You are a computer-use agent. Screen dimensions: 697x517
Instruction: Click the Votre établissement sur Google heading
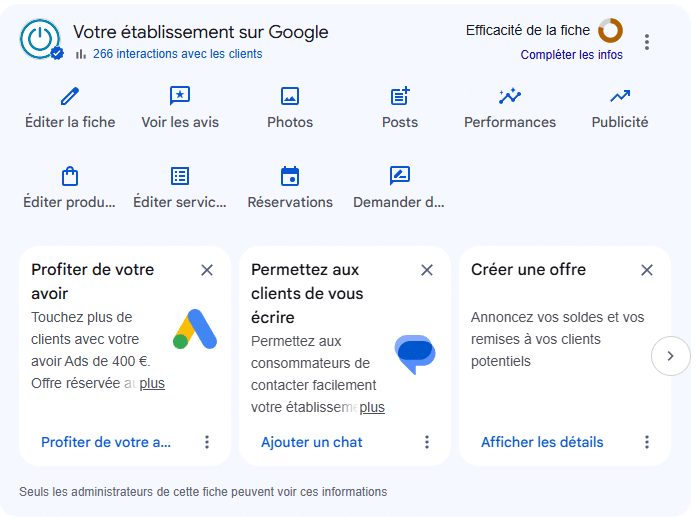tap(200, 32)
